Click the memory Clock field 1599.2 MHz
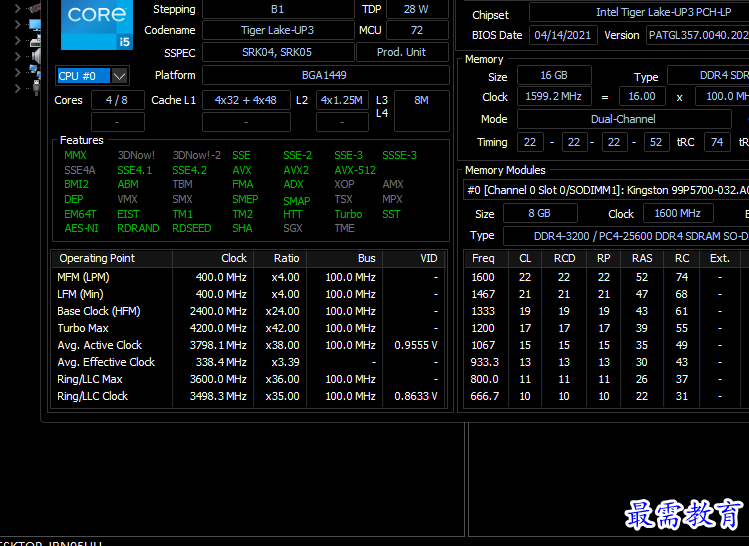This screenshot has width=749, height=546. coord(554,96)
